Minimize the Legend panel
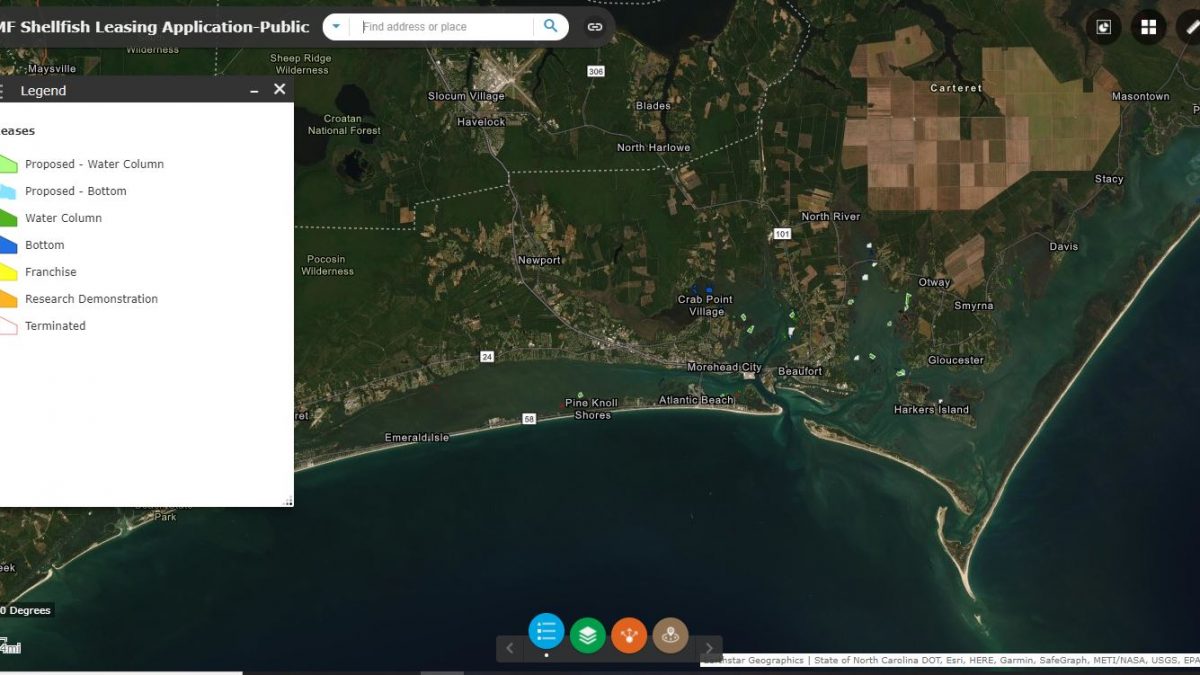 tap(254, 91)
